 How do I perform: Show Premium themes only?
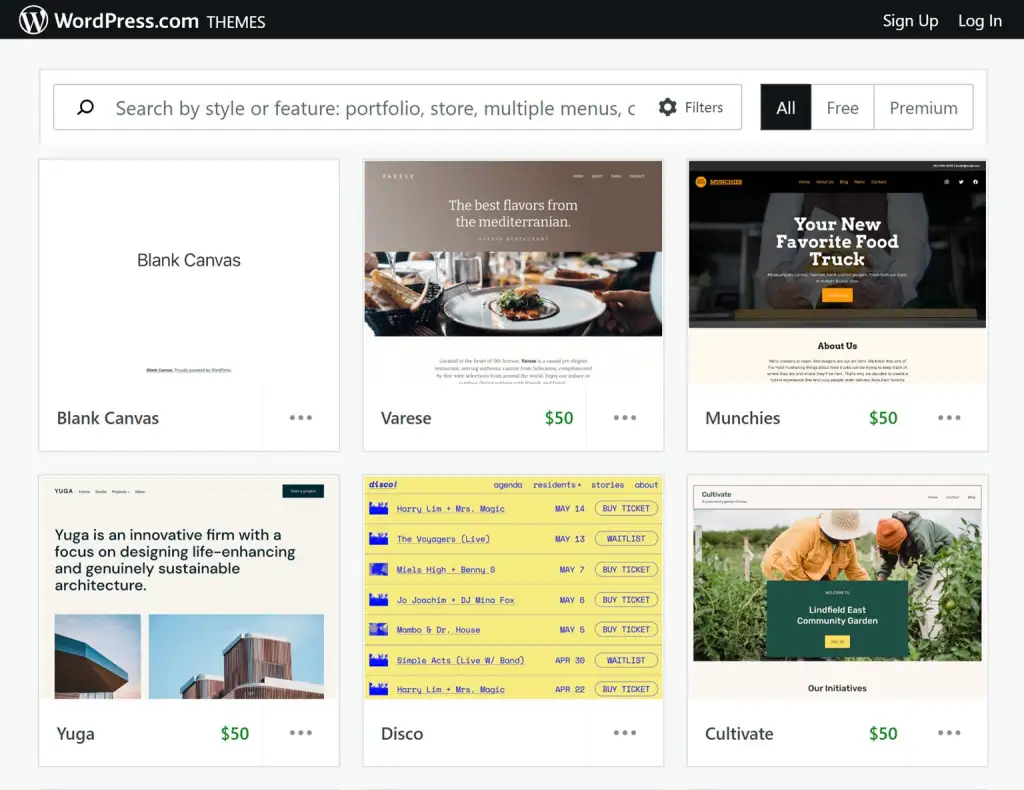[923, 108]
